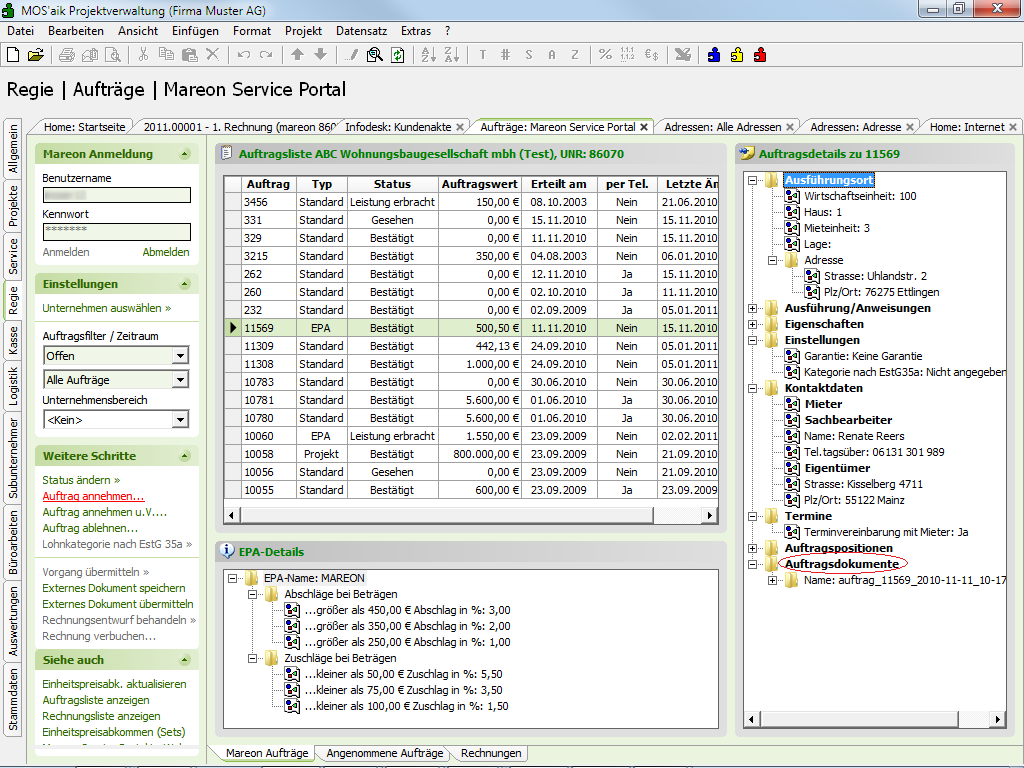Click the move down arrow icon
Screen dimensions: 1024x768
point(320,55)
